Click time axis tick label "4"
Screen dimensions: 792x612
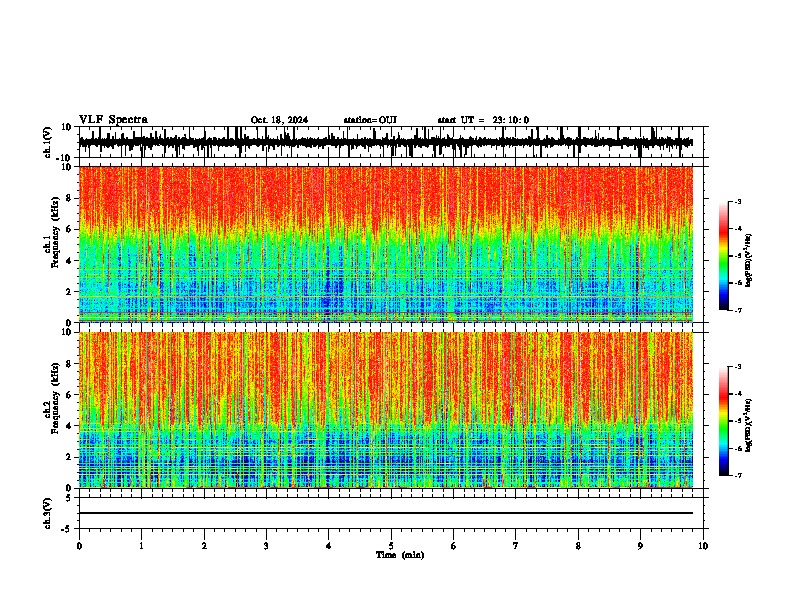coord(329,546)
